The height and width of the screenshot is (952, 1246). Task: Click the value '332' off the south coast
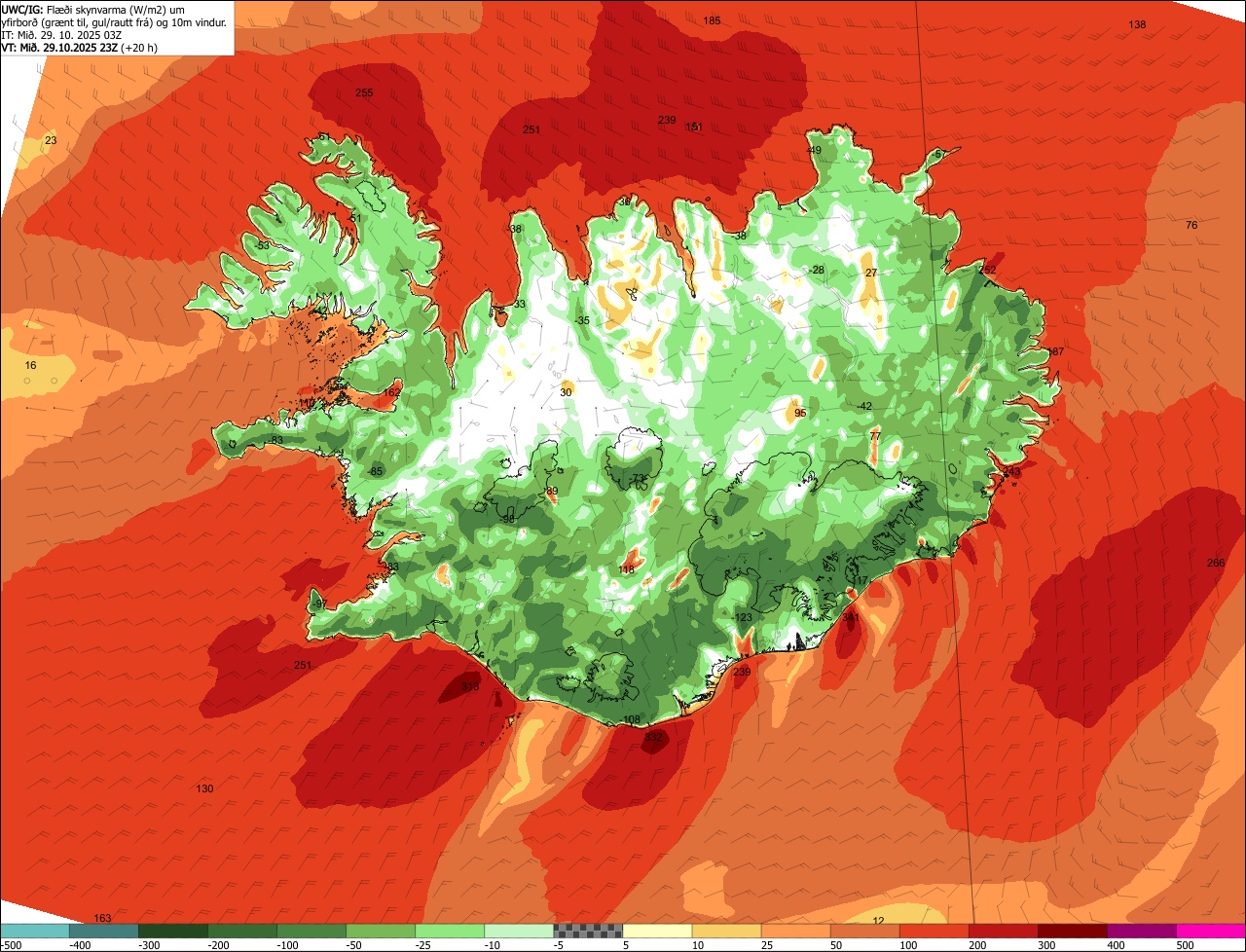coord(653,737)
